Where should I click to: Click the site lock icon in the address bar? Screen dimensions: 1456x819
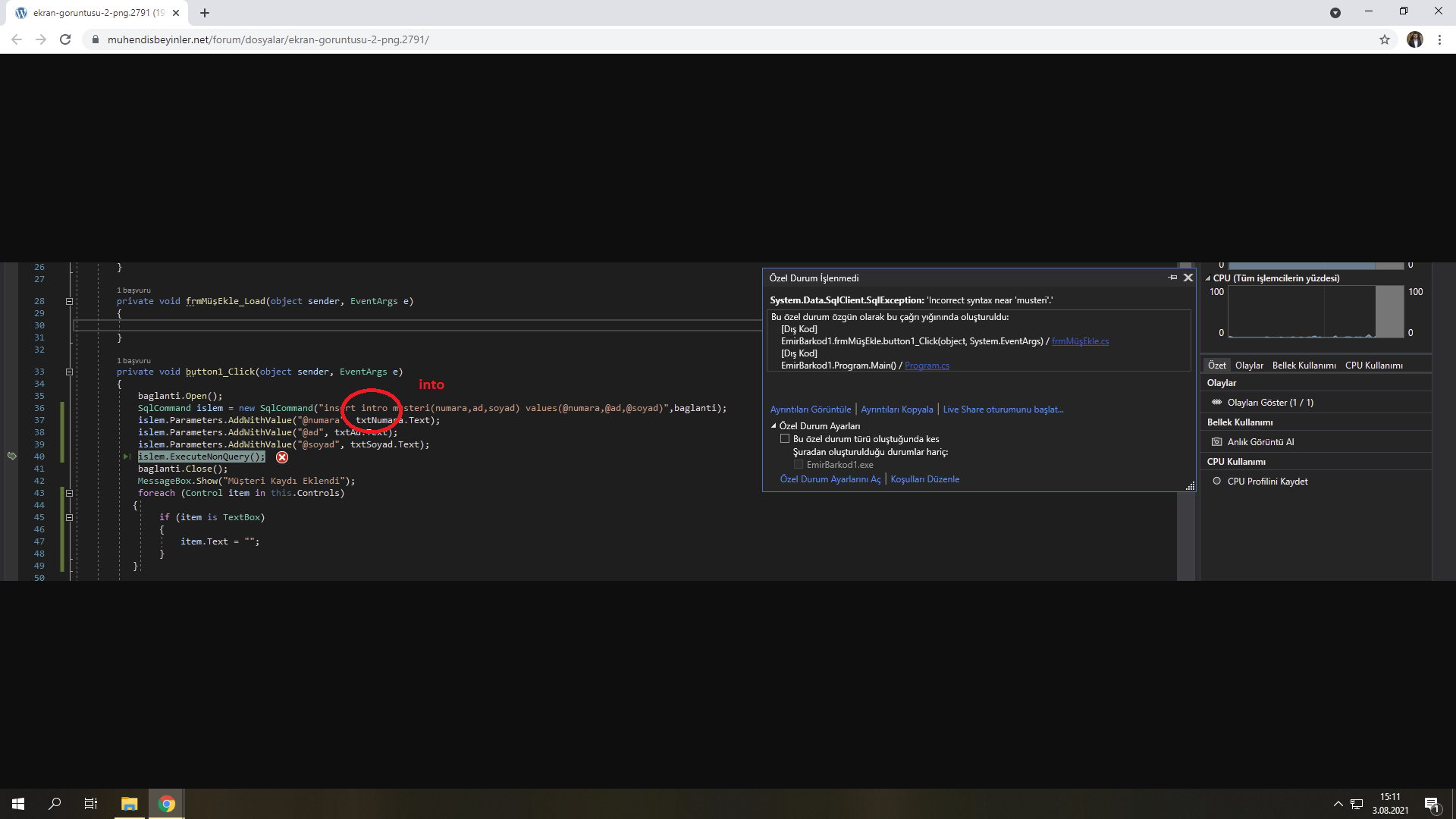[95, 39]
